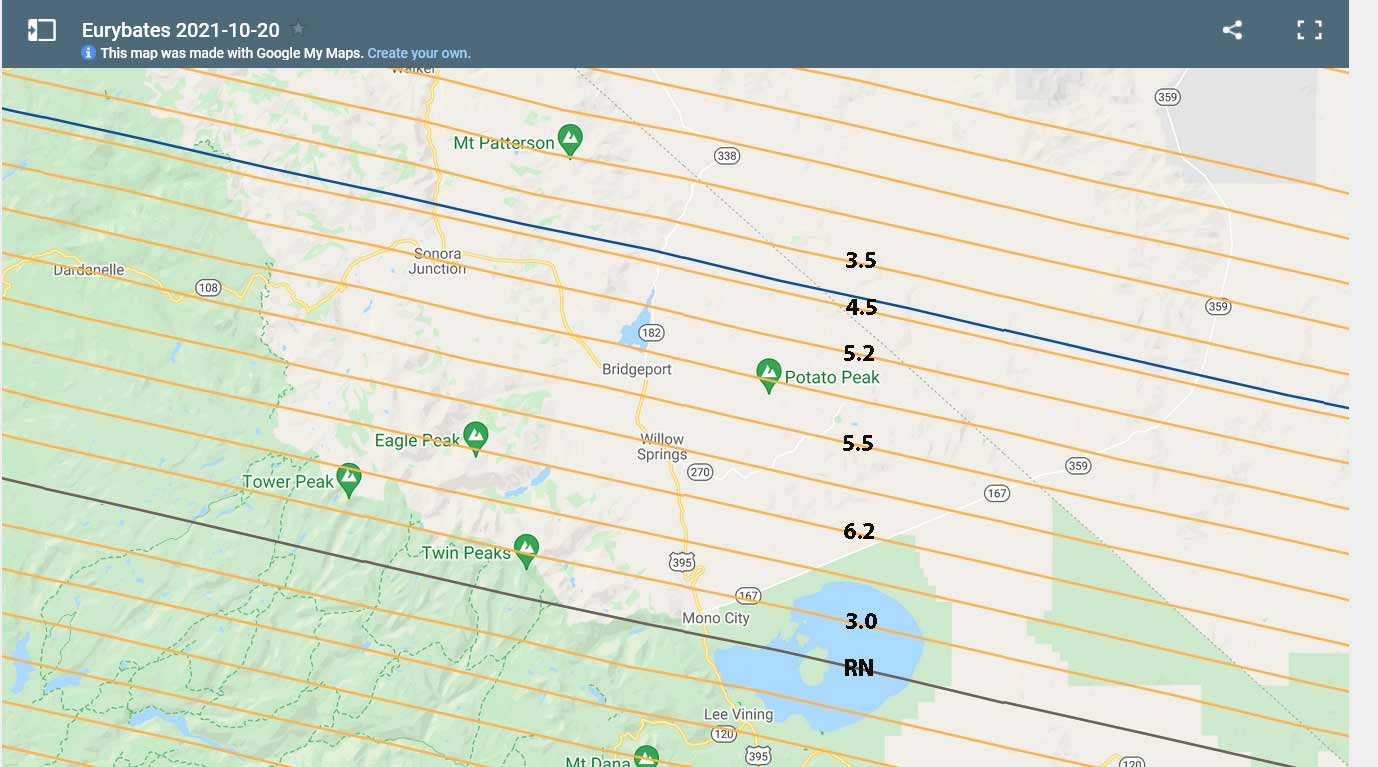
Task: Click the 'Mono City' label
Action: (x=716, y=618)
